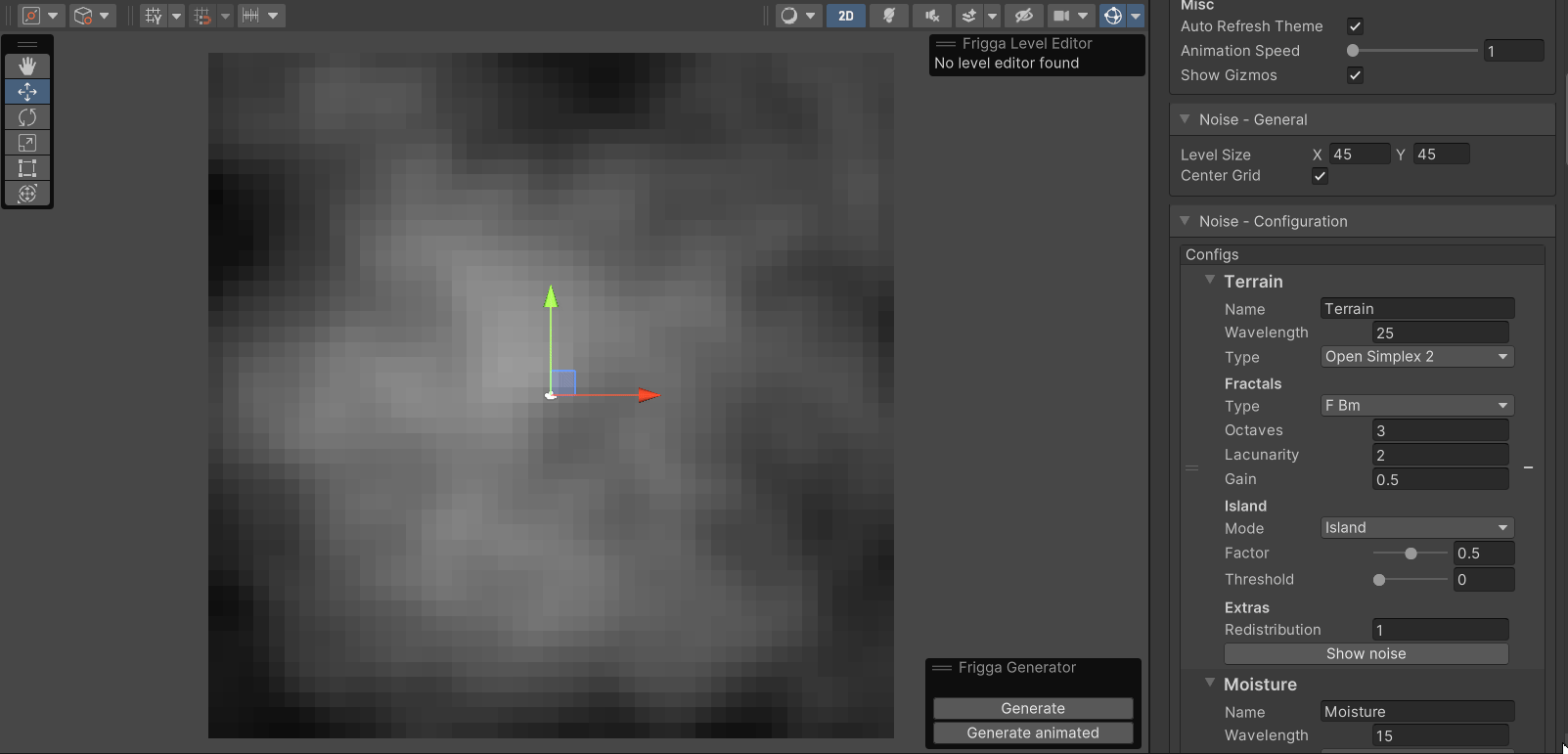Open the Island Mode dropdown
The width and height of the screenshot is (1568, 754).
pyautogui.click(x=1416, y=528)
